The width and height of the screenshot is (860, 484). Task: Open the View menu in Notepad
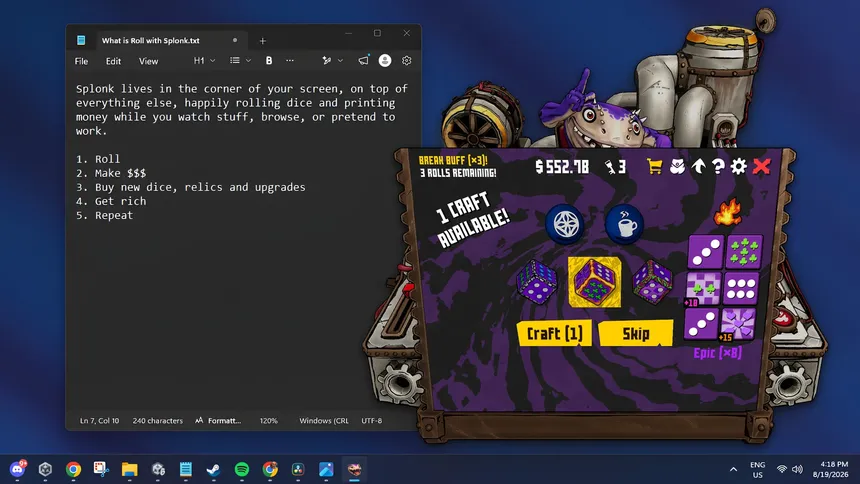point(148,61)
